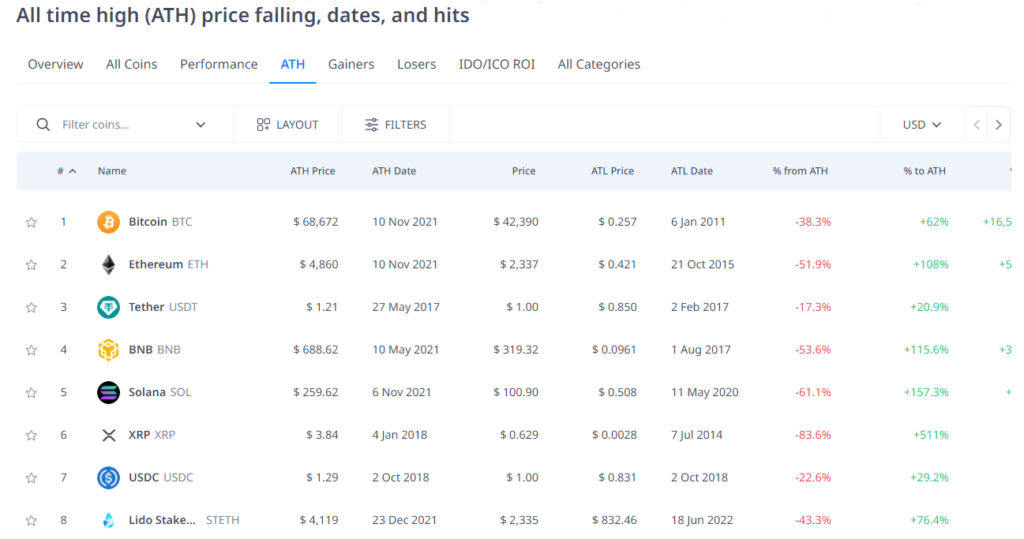
Task: Open the FILTERS button
Action: (395, 124)
